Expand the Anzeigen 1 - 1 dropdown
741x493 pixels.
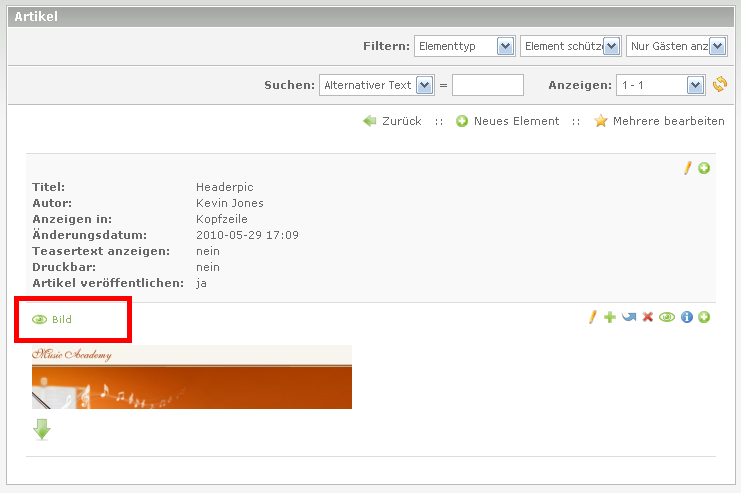661,85
